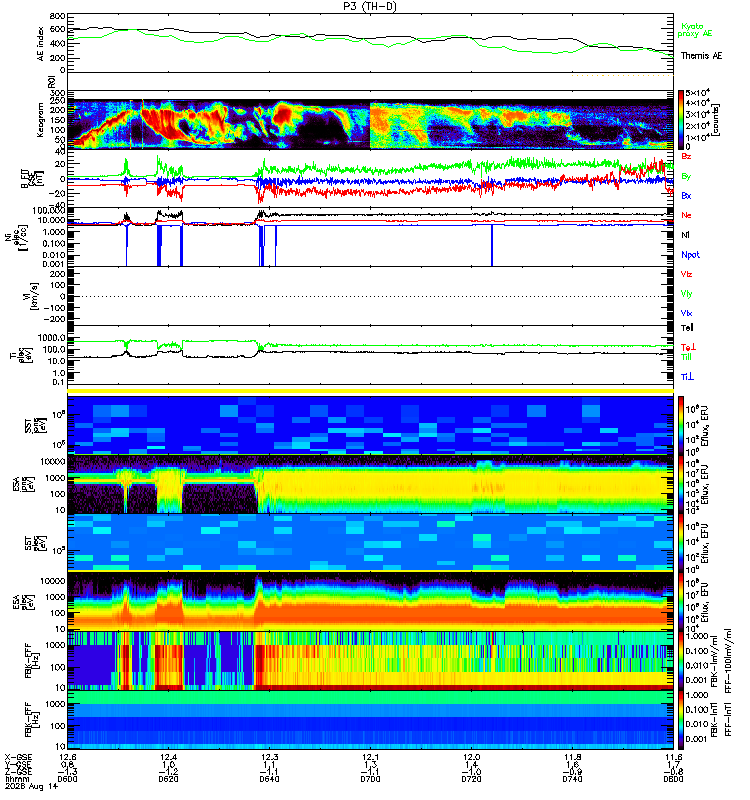
Task: Click the blue Npot legend label
Action: click(690, 255)
